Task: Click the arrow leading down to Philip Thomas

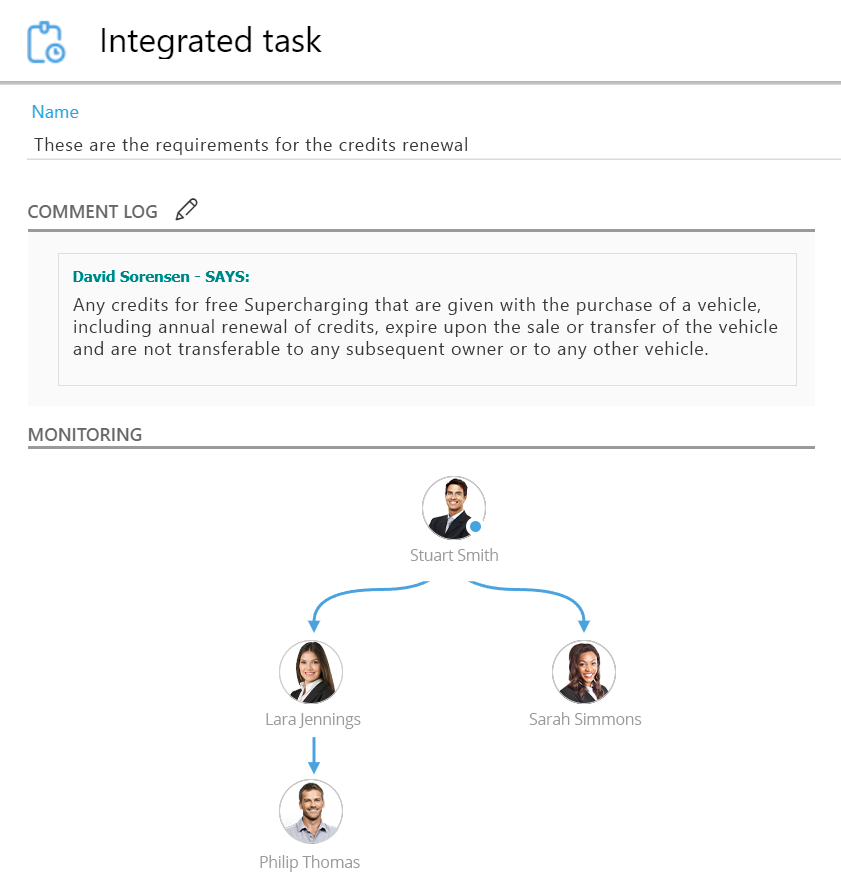Action: tap(314, 755)
